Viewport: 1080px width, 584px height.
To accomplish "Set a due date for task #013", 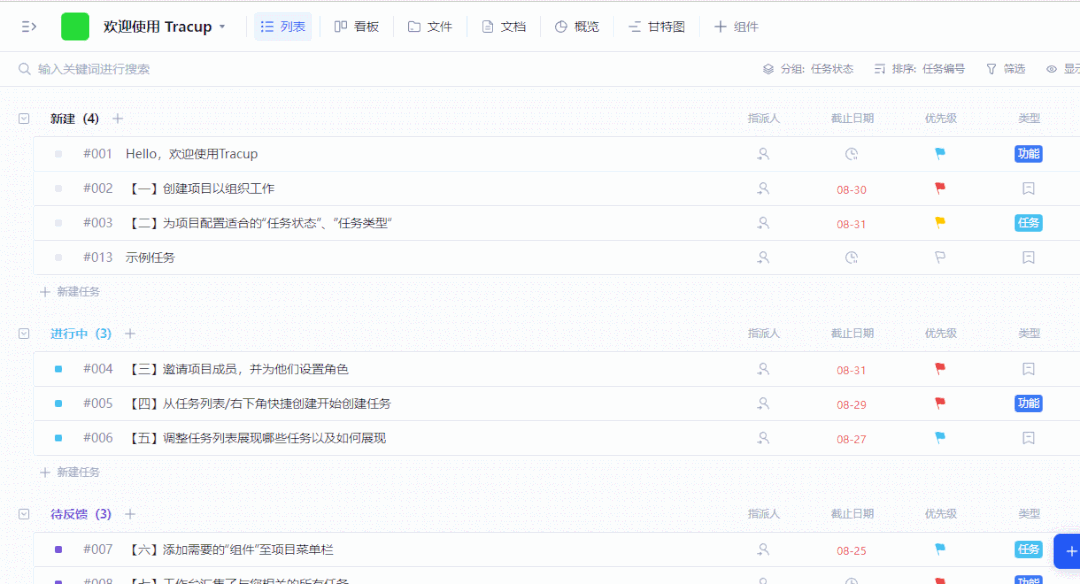I will [x=850, y=257].
